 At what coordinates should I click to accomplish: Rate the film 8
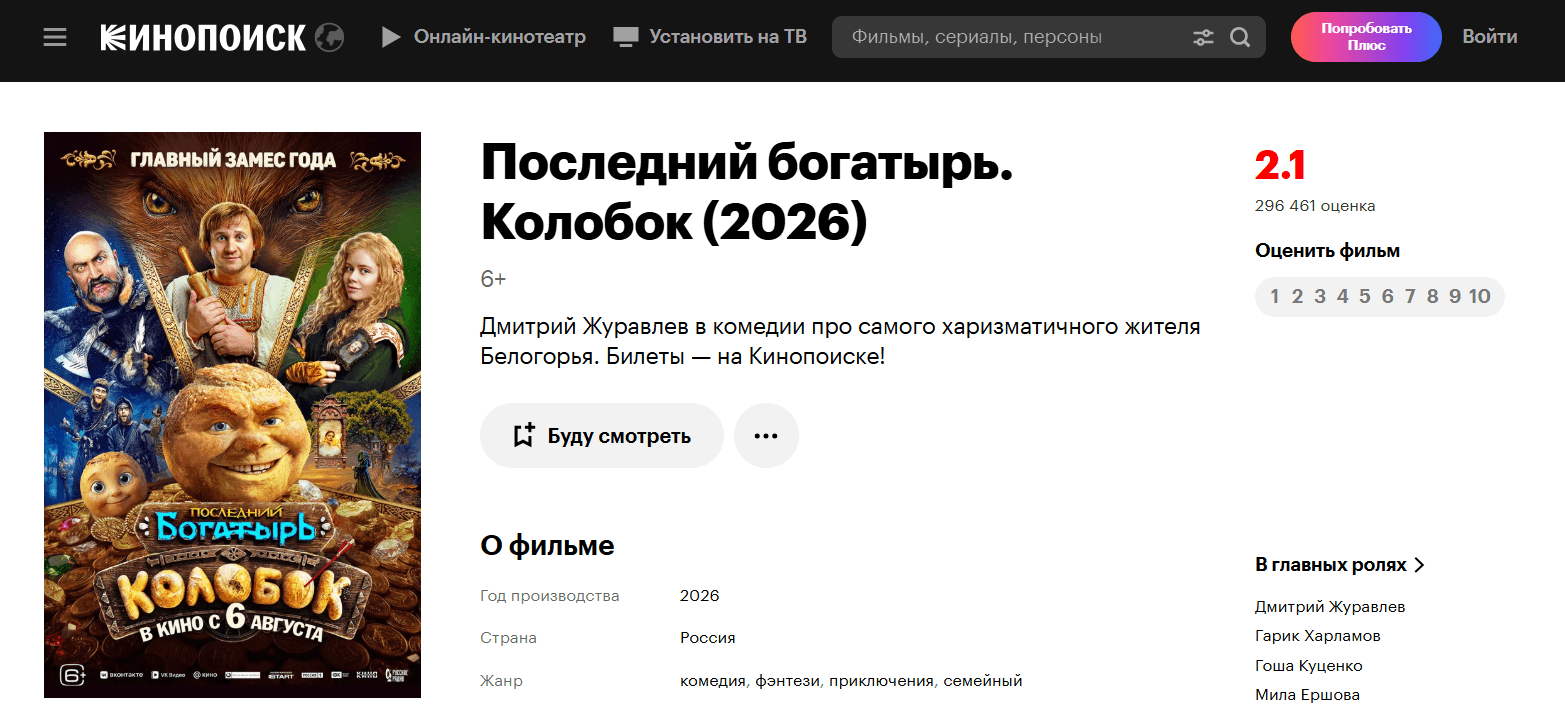(1433, 296)
